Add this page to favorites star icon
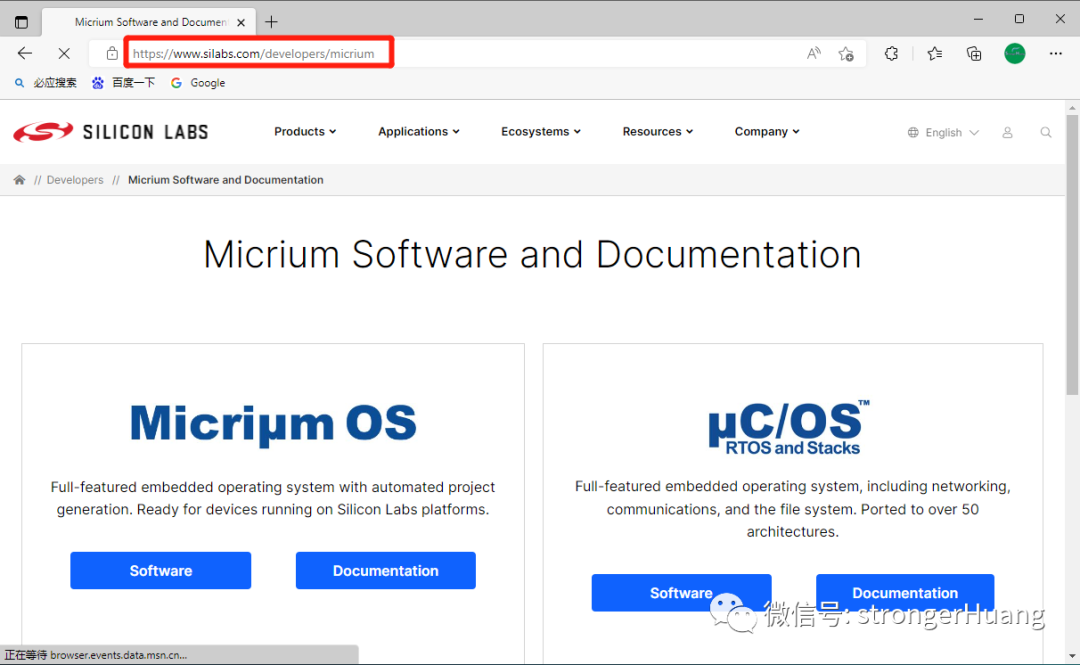 (x=846, y=54)
